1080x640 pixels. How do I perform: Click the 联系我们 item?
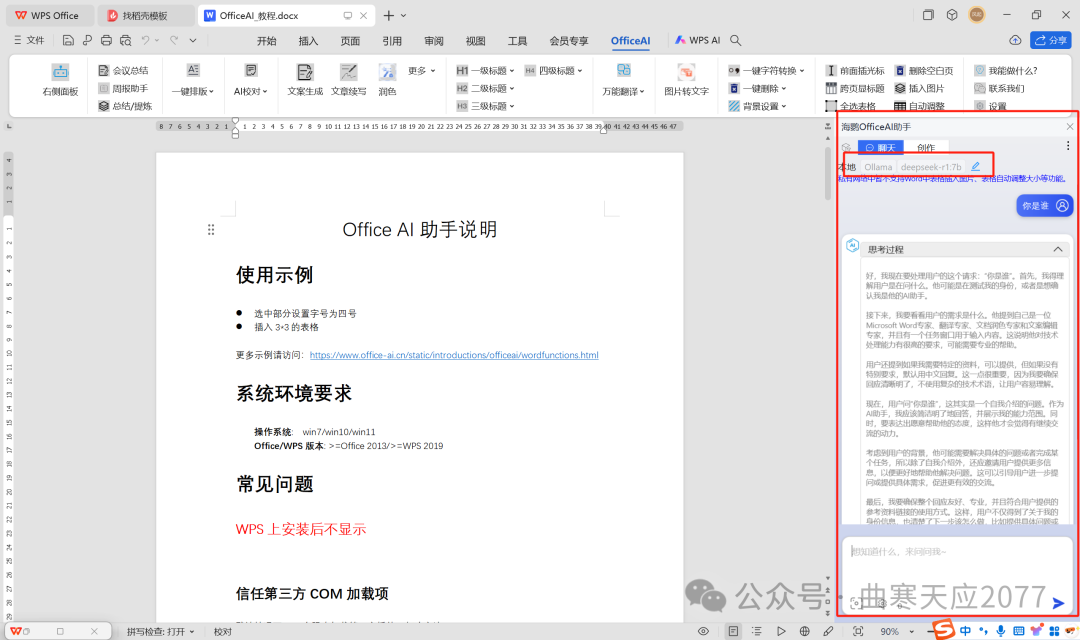point(999,88)
